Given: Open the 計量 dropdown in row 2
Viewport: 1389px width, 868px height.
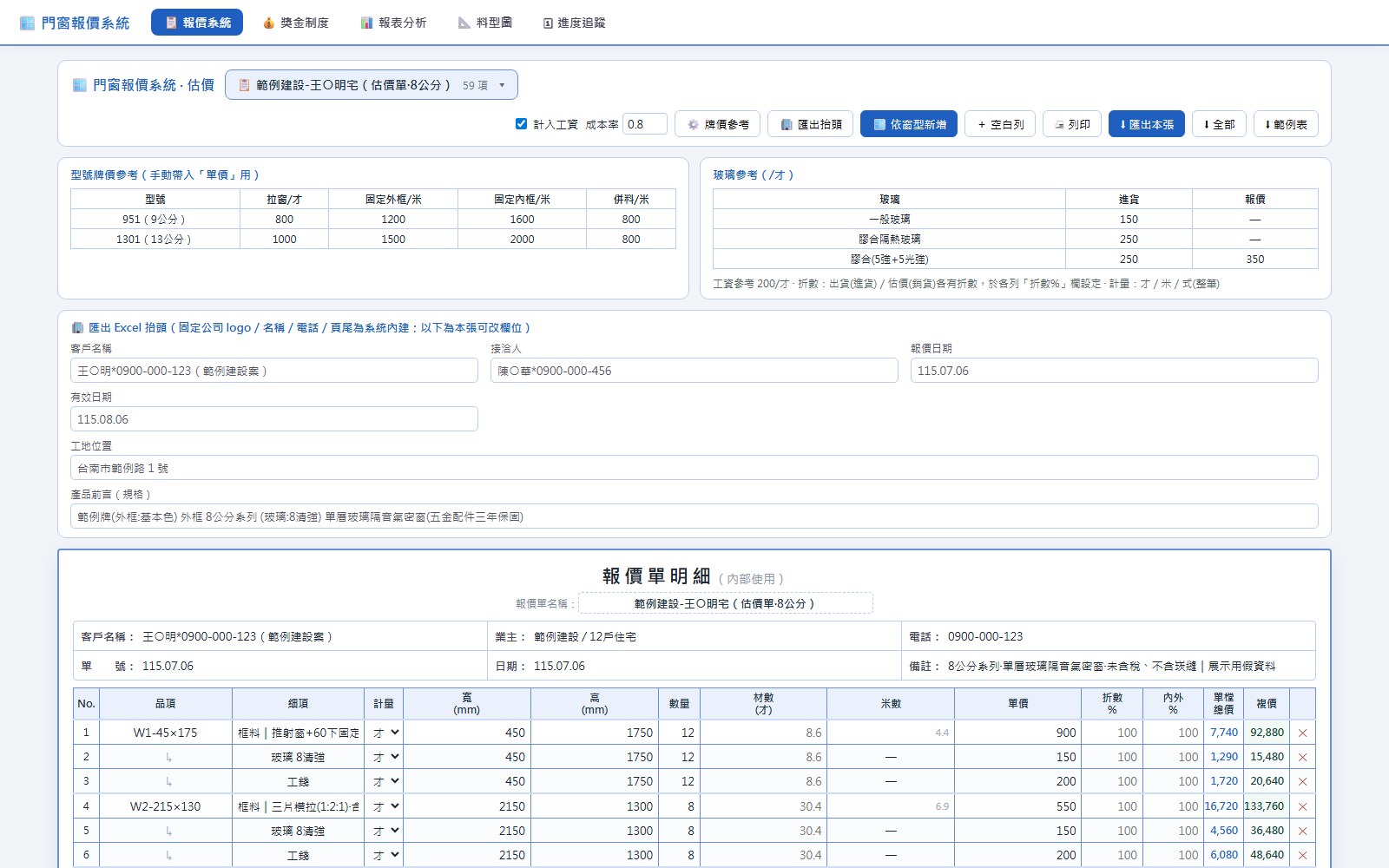Looking at the screenshot, I should coord(385,757).
